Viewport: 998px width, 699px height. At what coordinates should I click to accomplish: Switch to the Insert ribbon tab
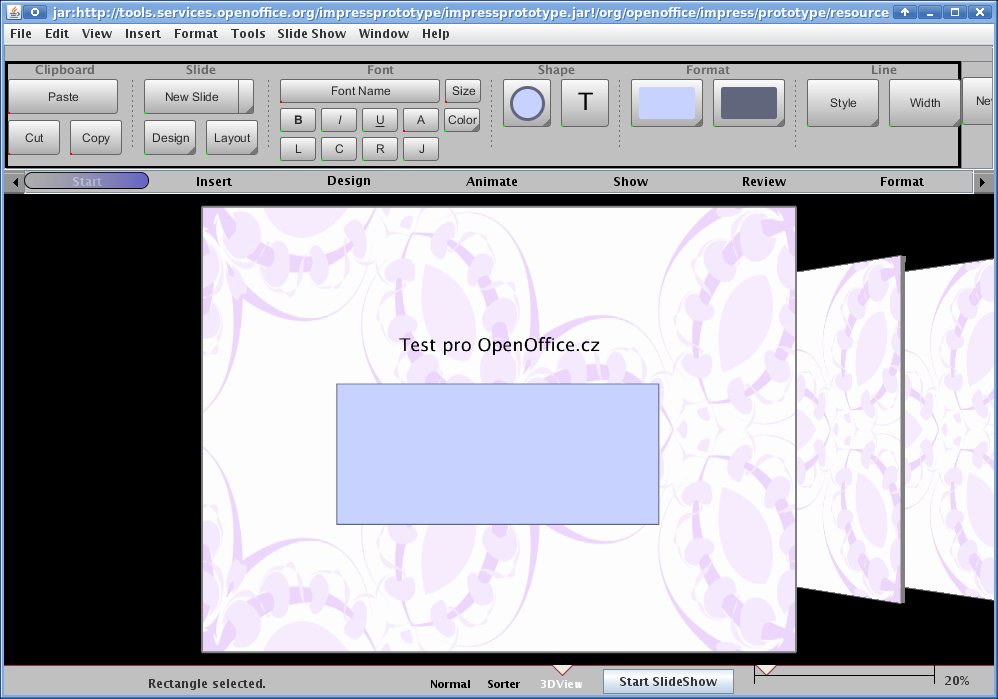click(x=214, y=181)
